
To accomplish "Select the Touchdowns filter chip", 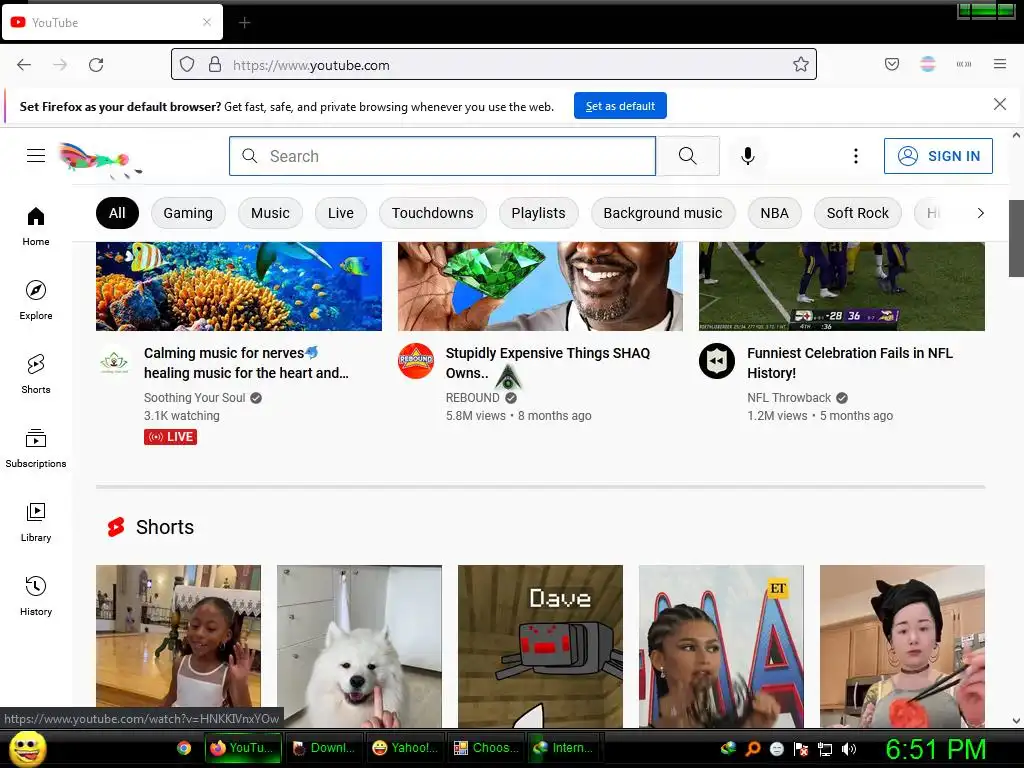I will 432,213.
